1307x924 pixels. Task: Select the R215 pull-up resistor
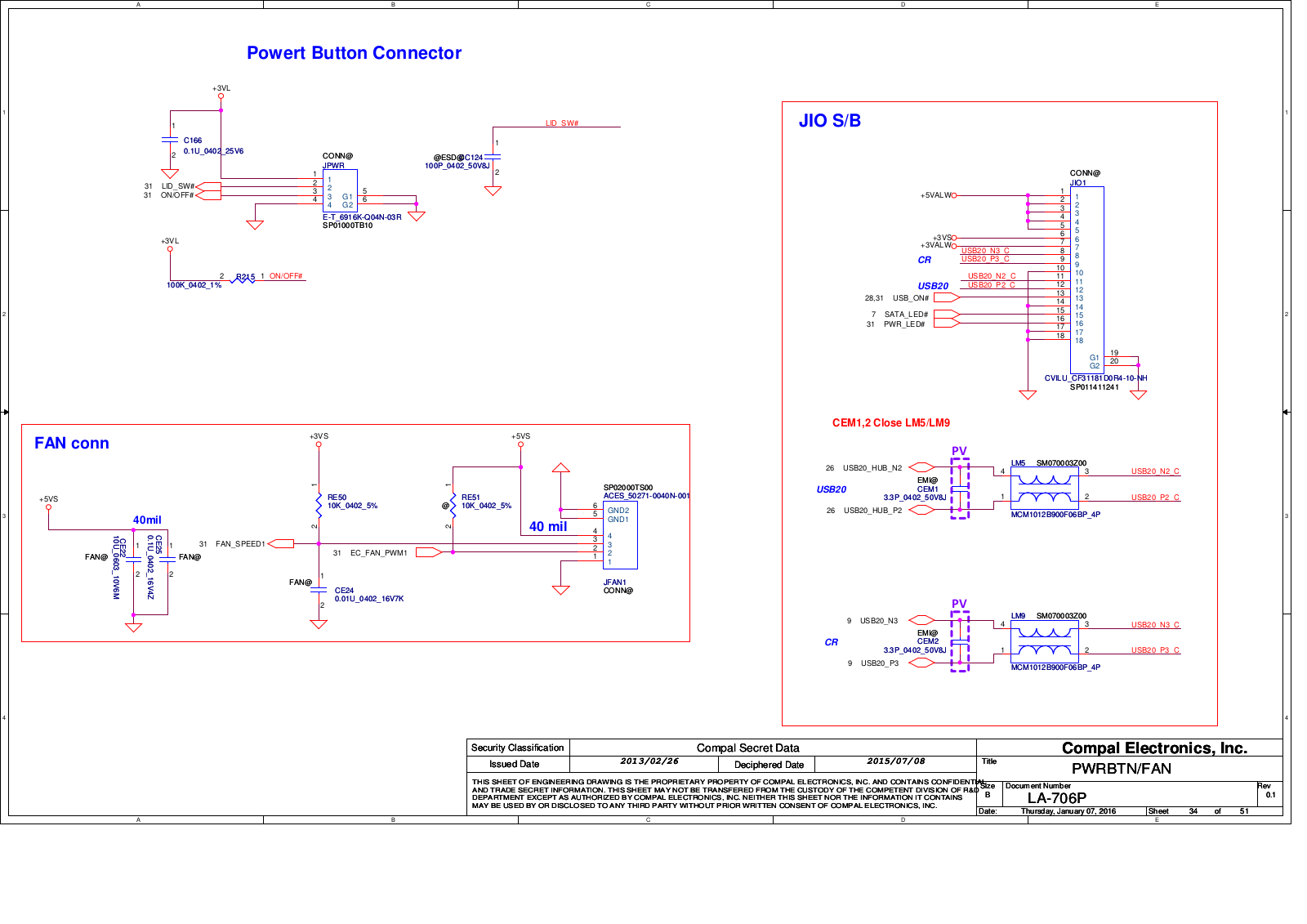(x=244, y=278)
